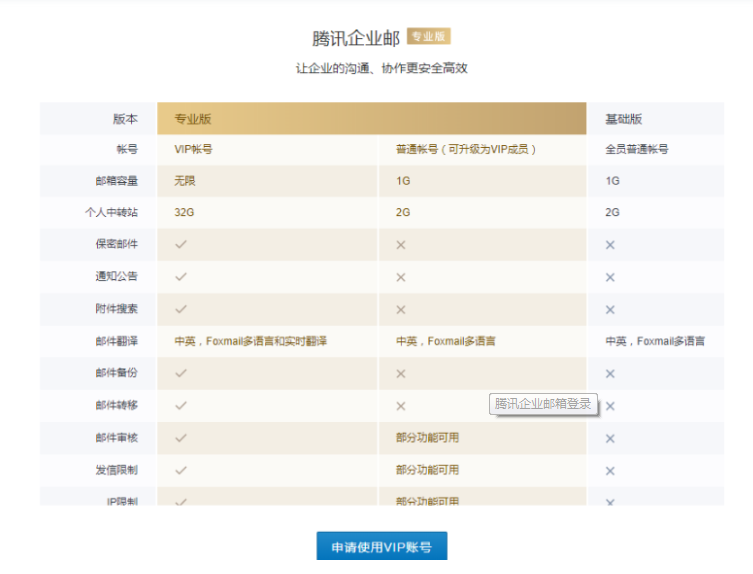Click the 腾讯企业邮箱登录 tooltip
This screenshot has height=574, width=753.
point(543,404)
